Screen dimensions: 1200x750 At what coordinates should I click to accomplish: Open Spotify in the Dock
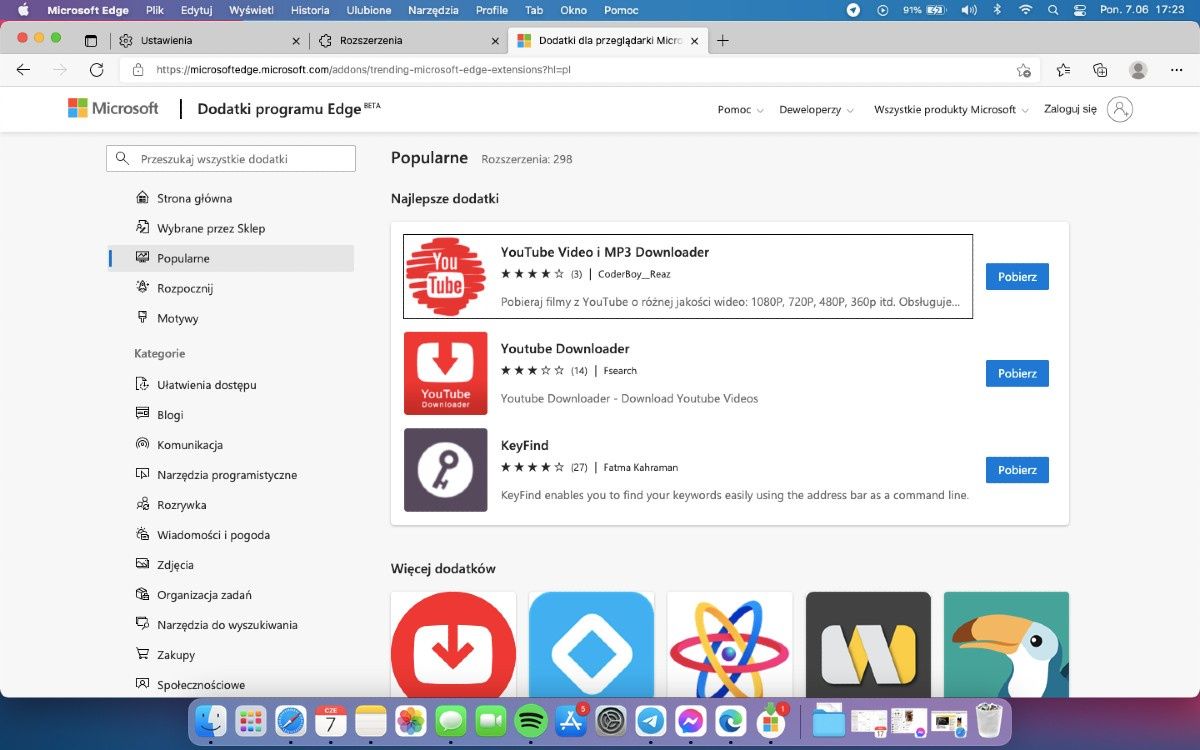pyautogui.click(x=531, y=720)
